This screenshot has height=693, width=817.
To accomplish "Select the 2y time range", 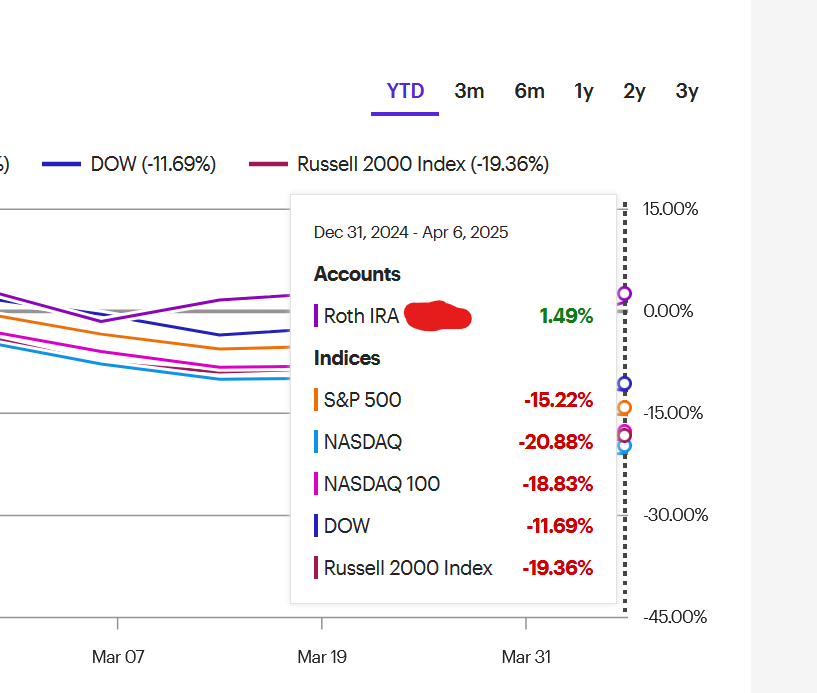I will pos(634,92).
